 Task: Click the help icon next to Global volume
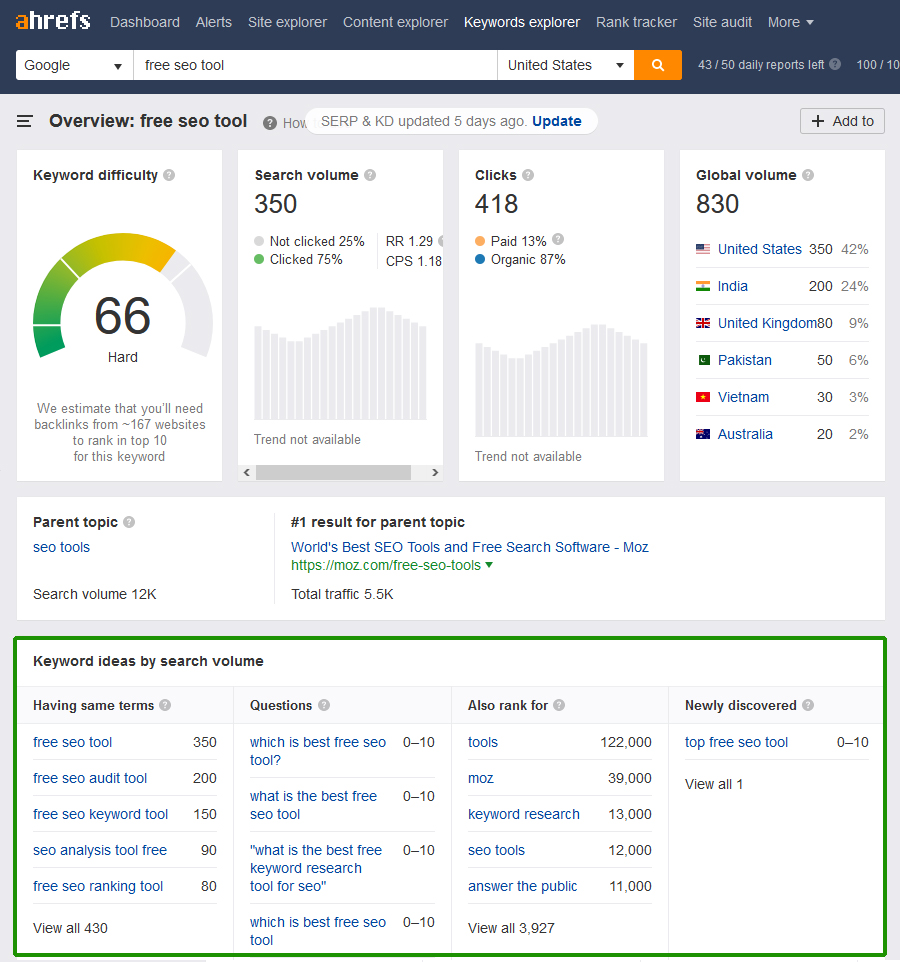[x=808, y=175]
